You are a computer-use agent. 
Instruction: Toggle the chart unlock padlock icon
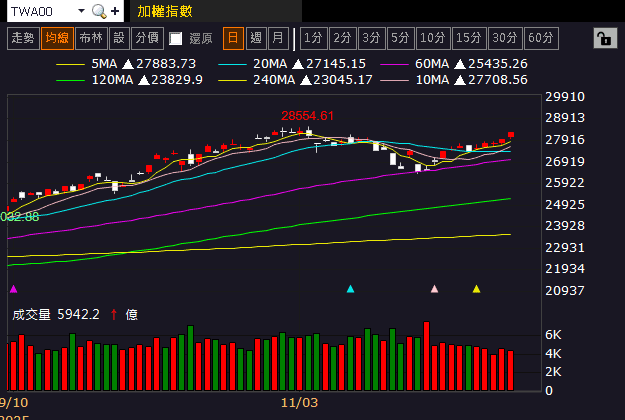[x=605, y=38]
